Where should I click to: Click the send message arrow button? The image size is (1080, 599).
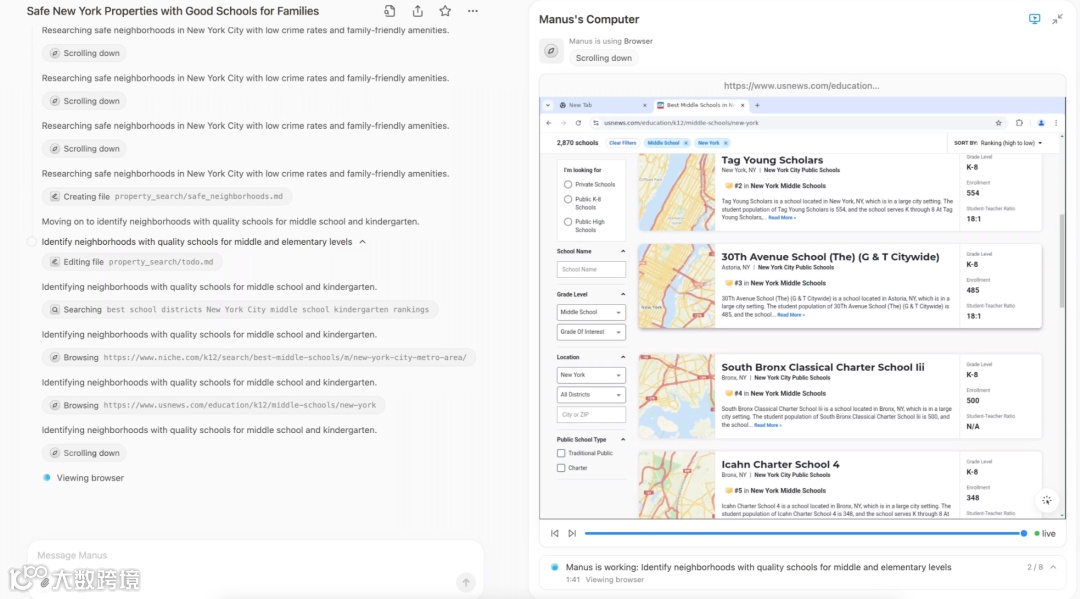coord(466,582)
